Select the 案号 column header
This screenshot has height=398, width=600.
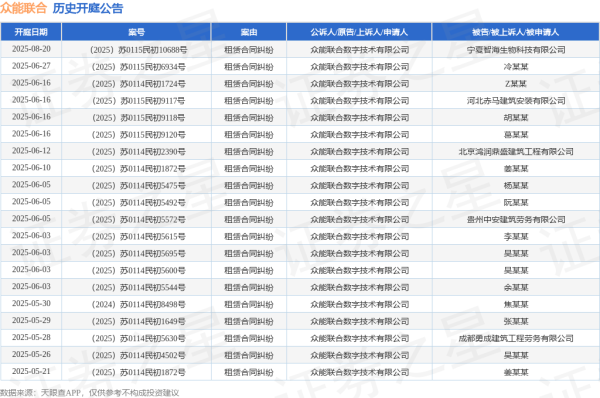click(136, 32)
